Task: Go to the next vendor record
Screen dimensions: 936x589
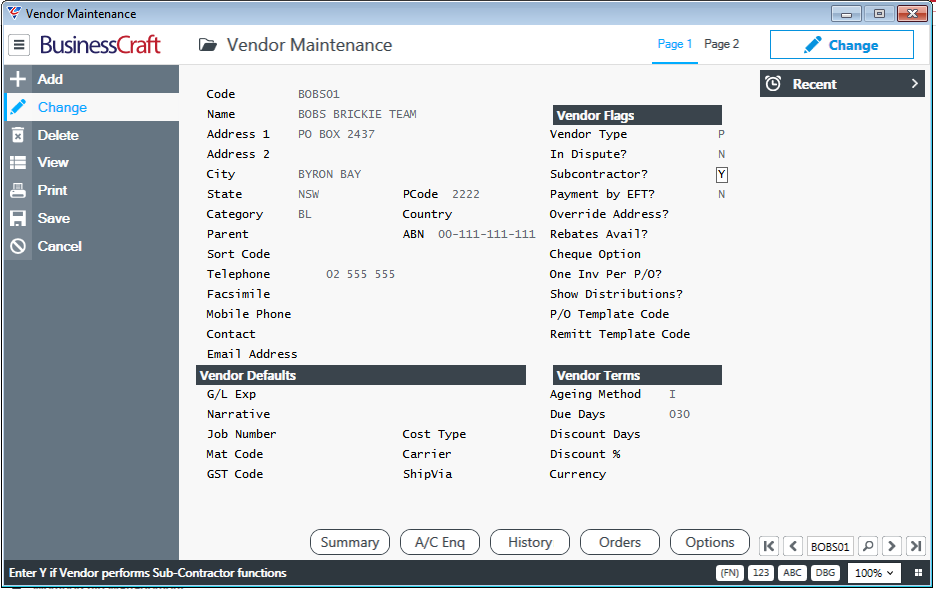Action: [892, 546]
